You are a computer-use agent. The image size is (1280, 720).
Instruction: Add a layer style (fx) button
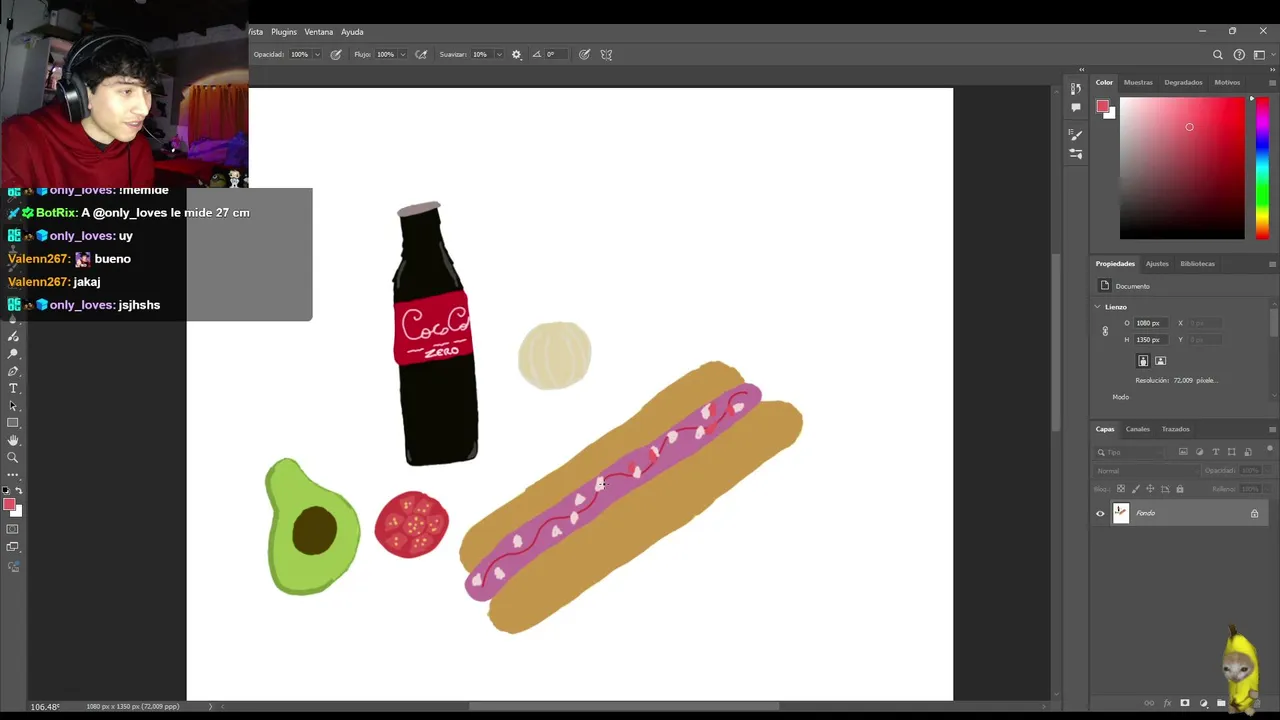[1167, 703]
